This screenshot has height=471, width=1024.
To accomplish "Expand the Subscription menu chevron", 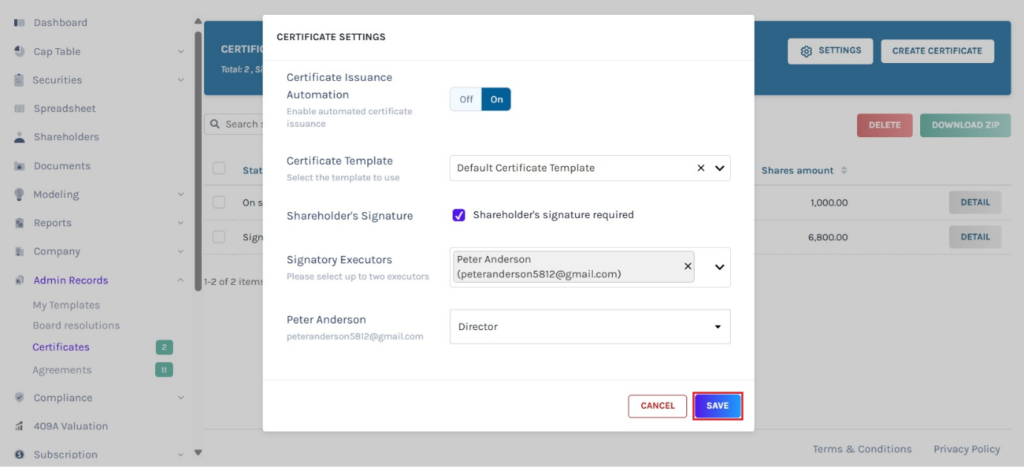I will pos(181,455).
